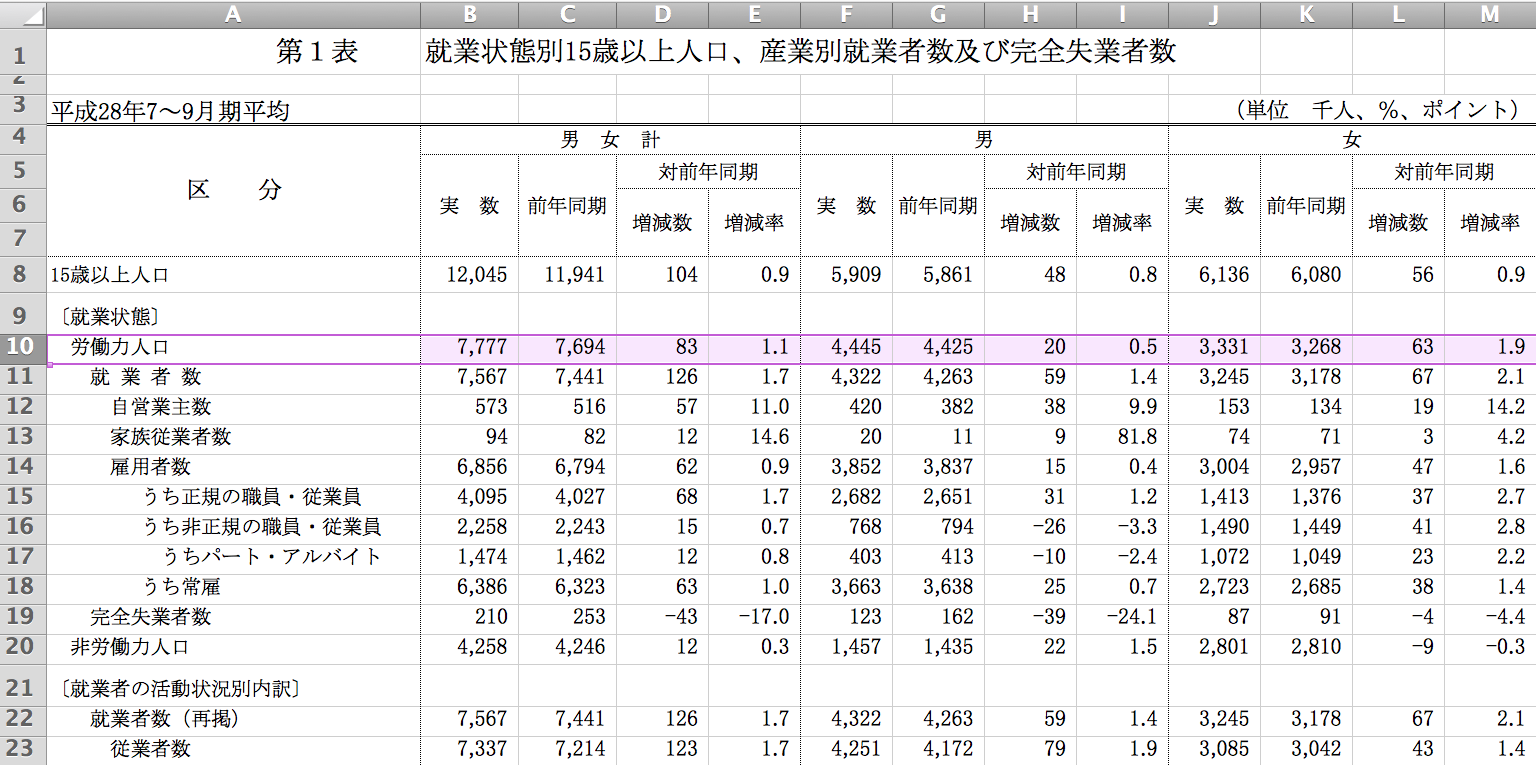Select the cell containing 6,386
The image size is (1536, 765).
(x=469, y=587)
